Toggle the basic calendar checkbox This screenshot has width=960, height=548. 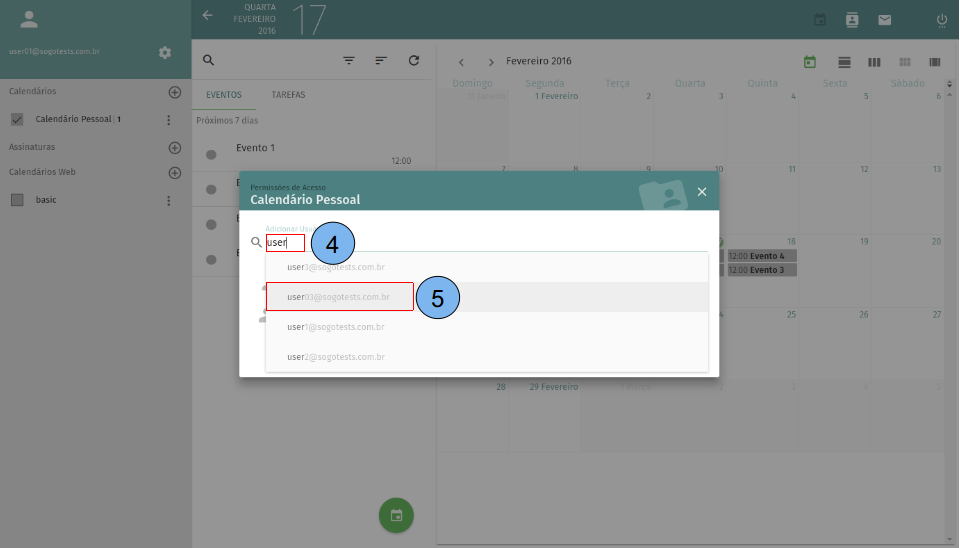click(17, 200)
